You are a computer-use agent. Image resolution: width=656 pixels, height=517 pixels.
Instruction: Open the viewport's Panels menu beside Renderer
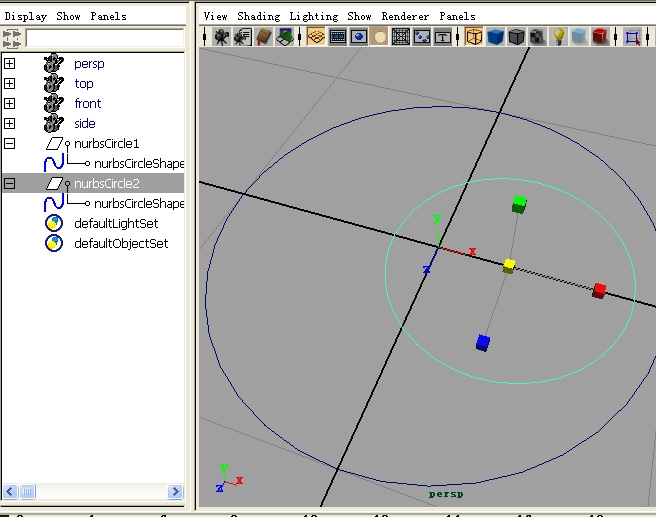point(457,16)
